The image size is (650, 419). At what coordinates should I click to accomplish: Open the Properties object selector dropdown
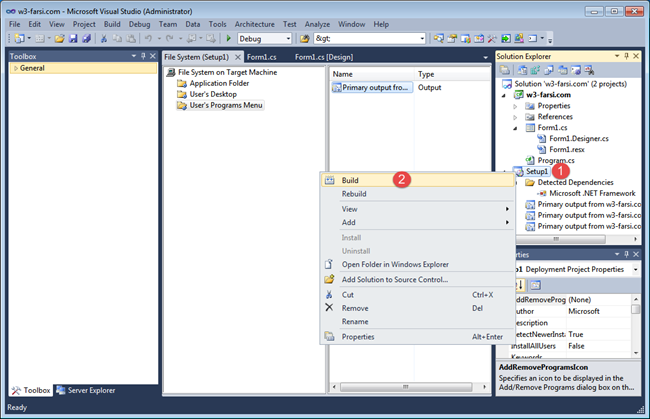[x=635, y=269]
